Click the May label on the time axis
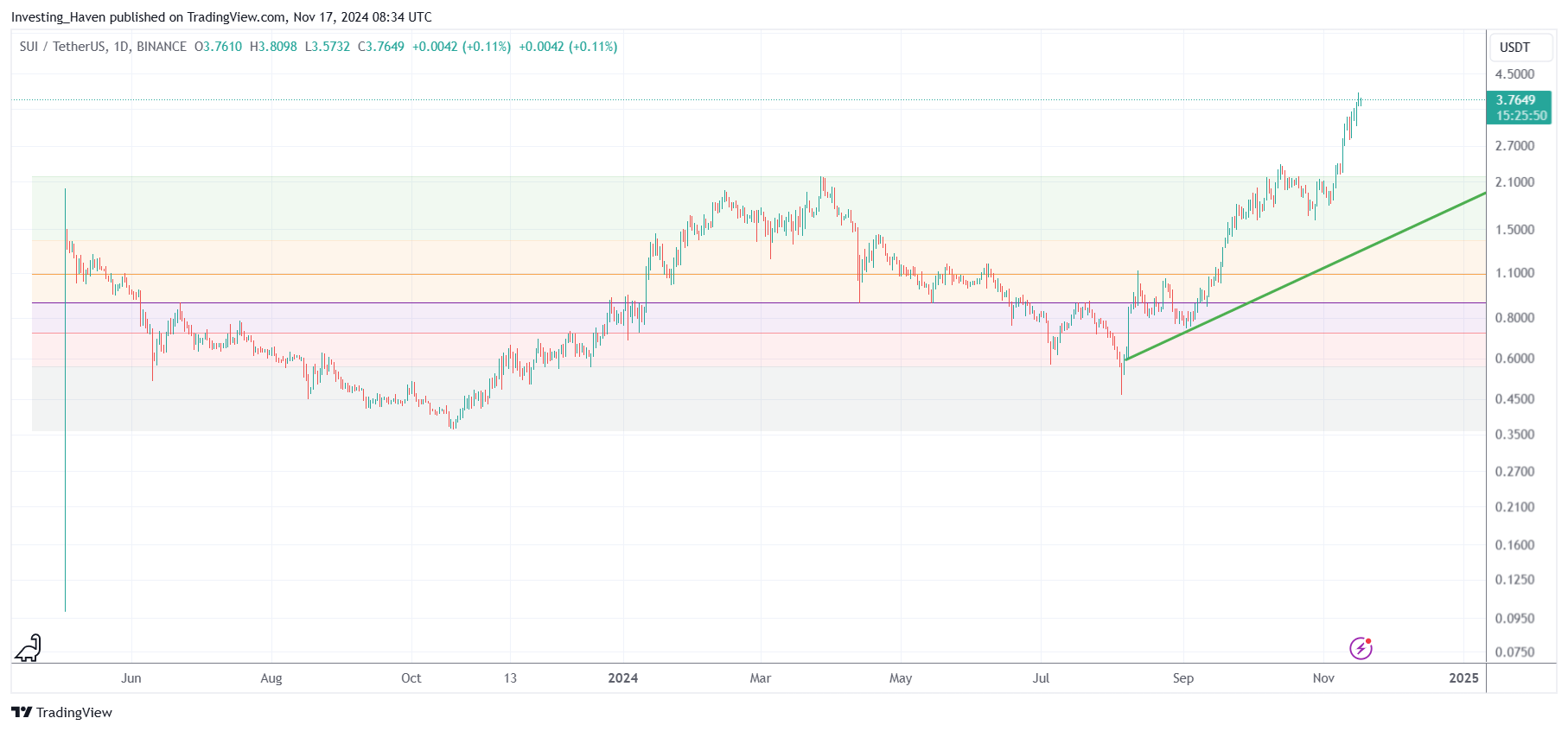Image resolution: width=1568 pixels, height=731 pixels. [901, 678]
